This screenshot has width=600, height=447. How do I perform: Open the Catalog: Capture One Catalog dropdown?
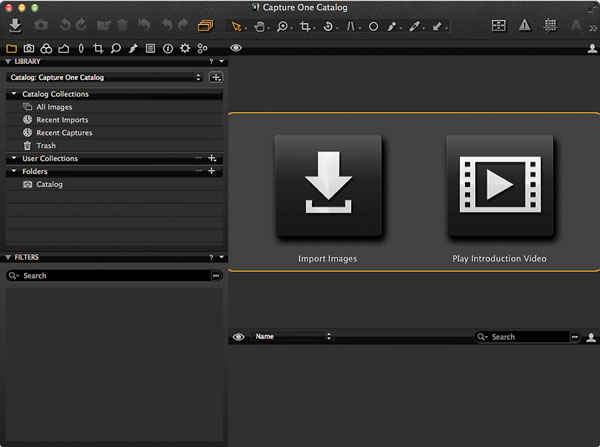point(105,78)
